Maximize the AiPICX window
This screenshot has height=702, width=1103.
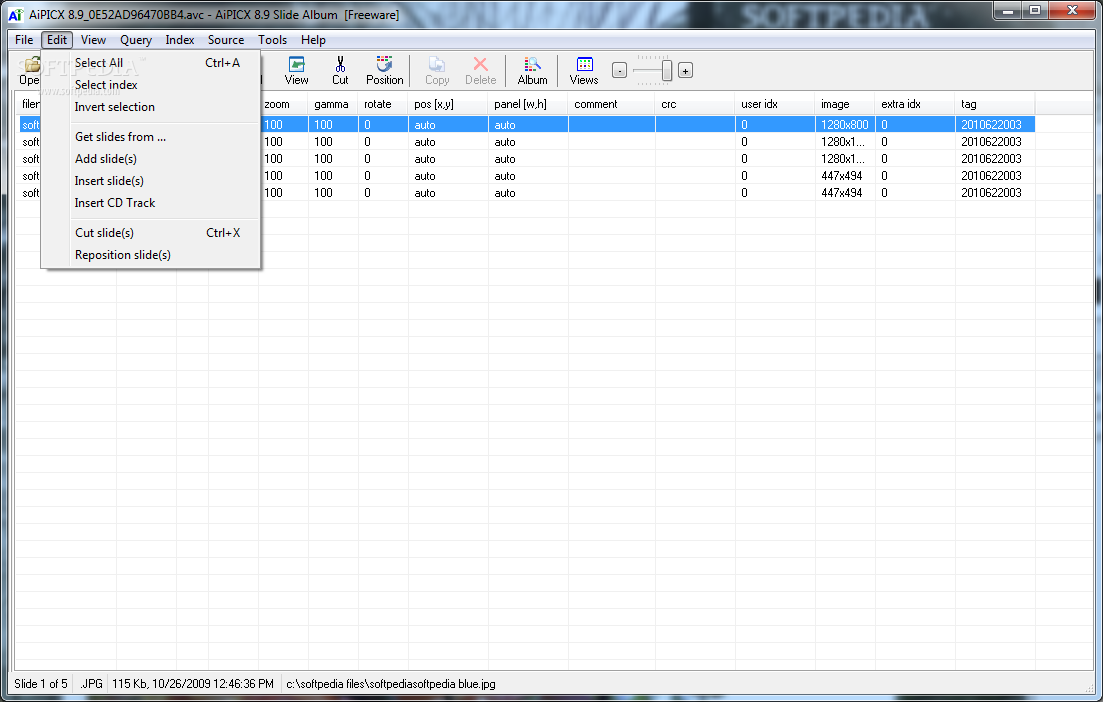[1035, 11]
